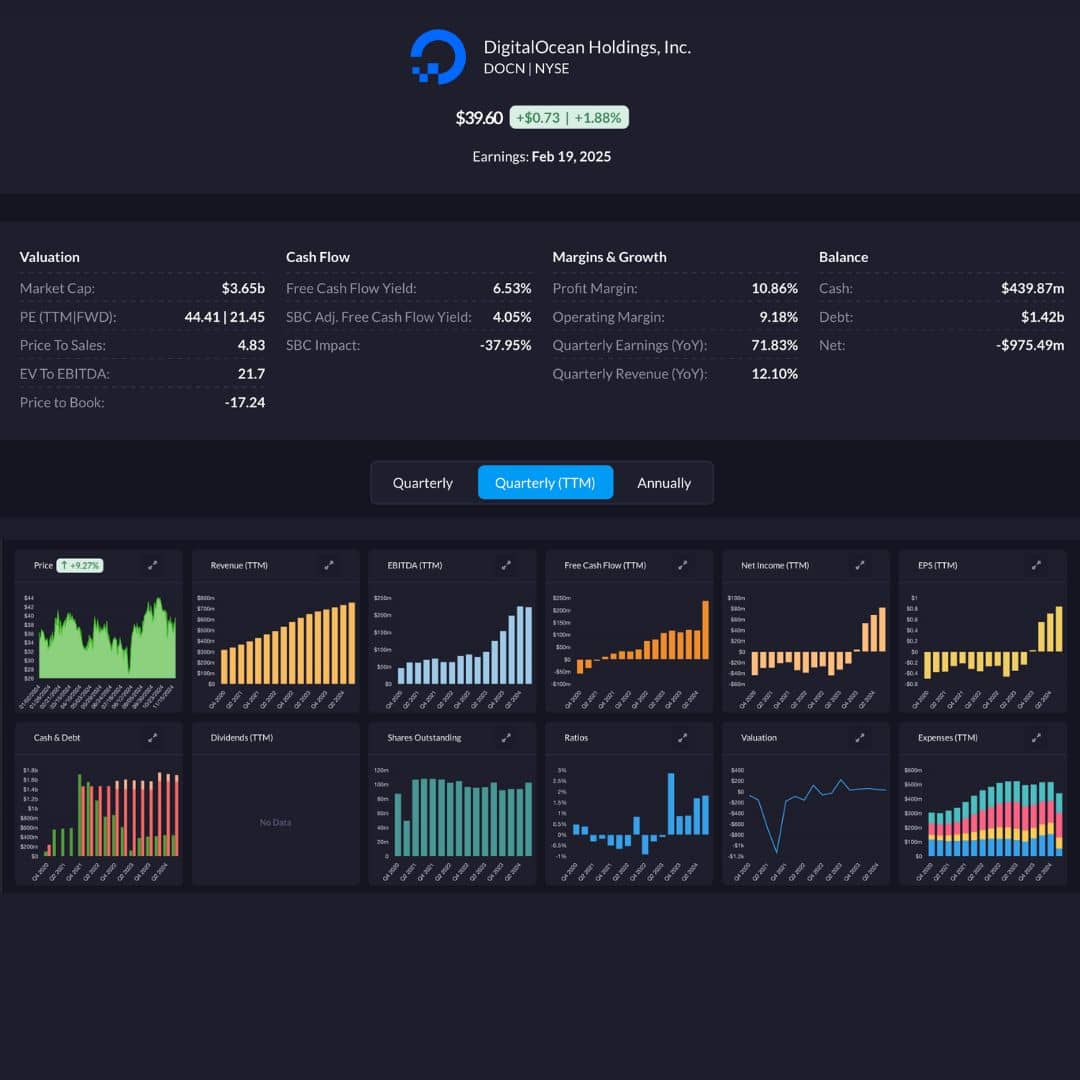The height and width of the screenshot is (1080, 1080).
Task: Click the Earnings: Feb 19, 2025 date
Action: click(541, 156)
